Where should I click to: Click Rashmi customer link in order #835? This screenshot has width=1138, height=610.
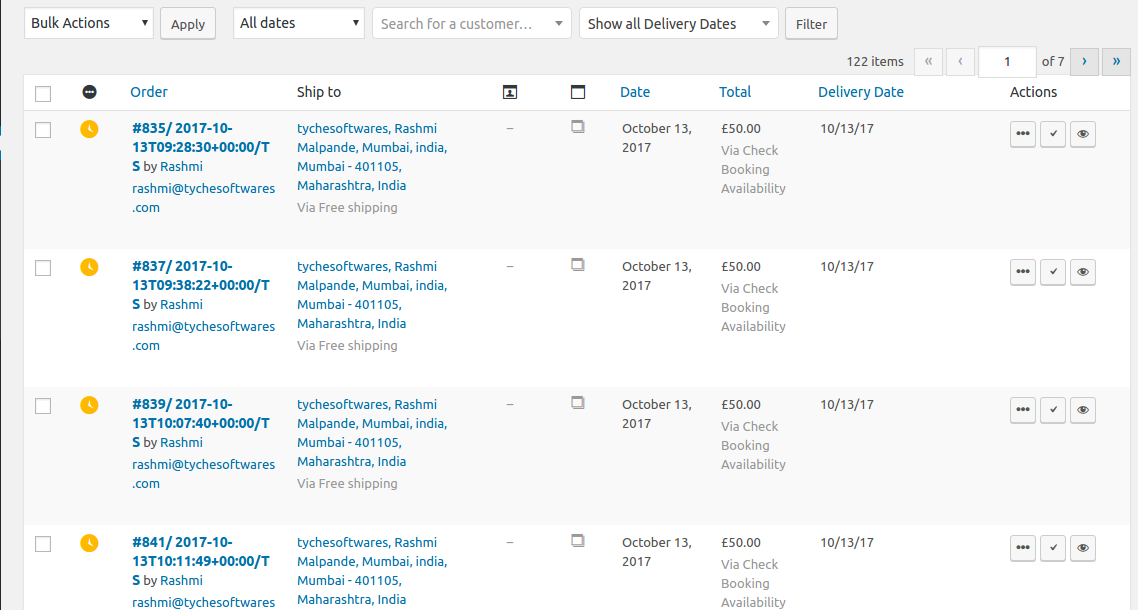tap(181, 166)
